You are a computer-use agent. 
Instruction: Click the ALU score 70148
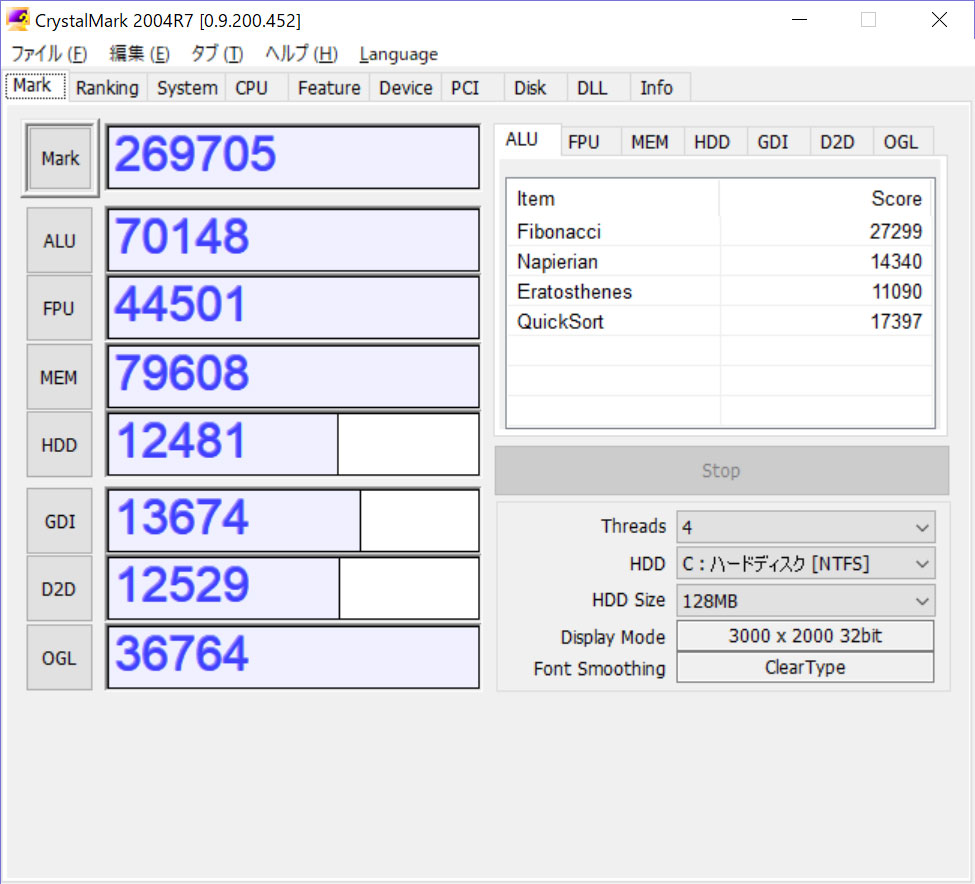[293, 241]
